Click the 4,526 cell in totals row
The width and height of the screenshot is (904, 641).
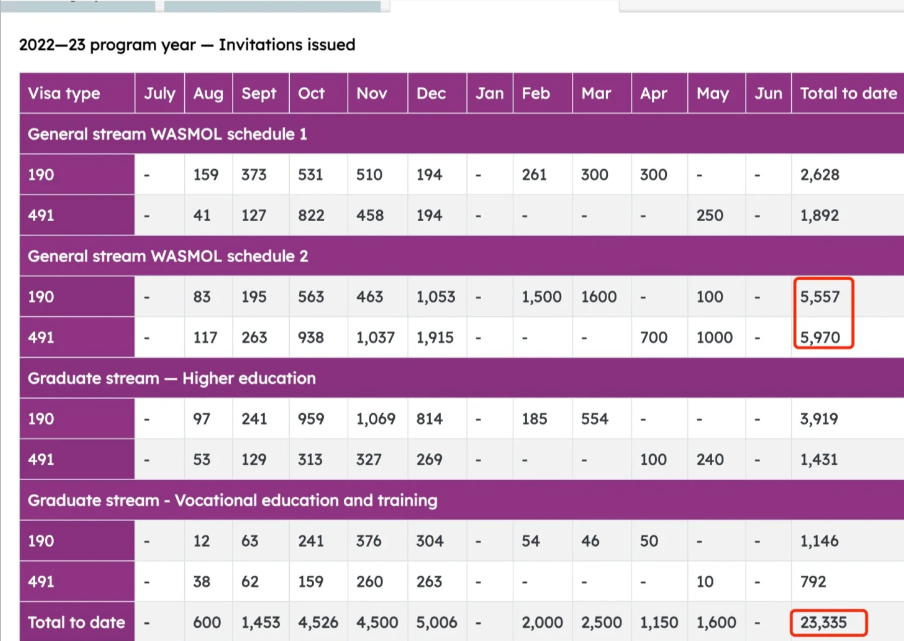pyautogui.click(x=318, y=623)
